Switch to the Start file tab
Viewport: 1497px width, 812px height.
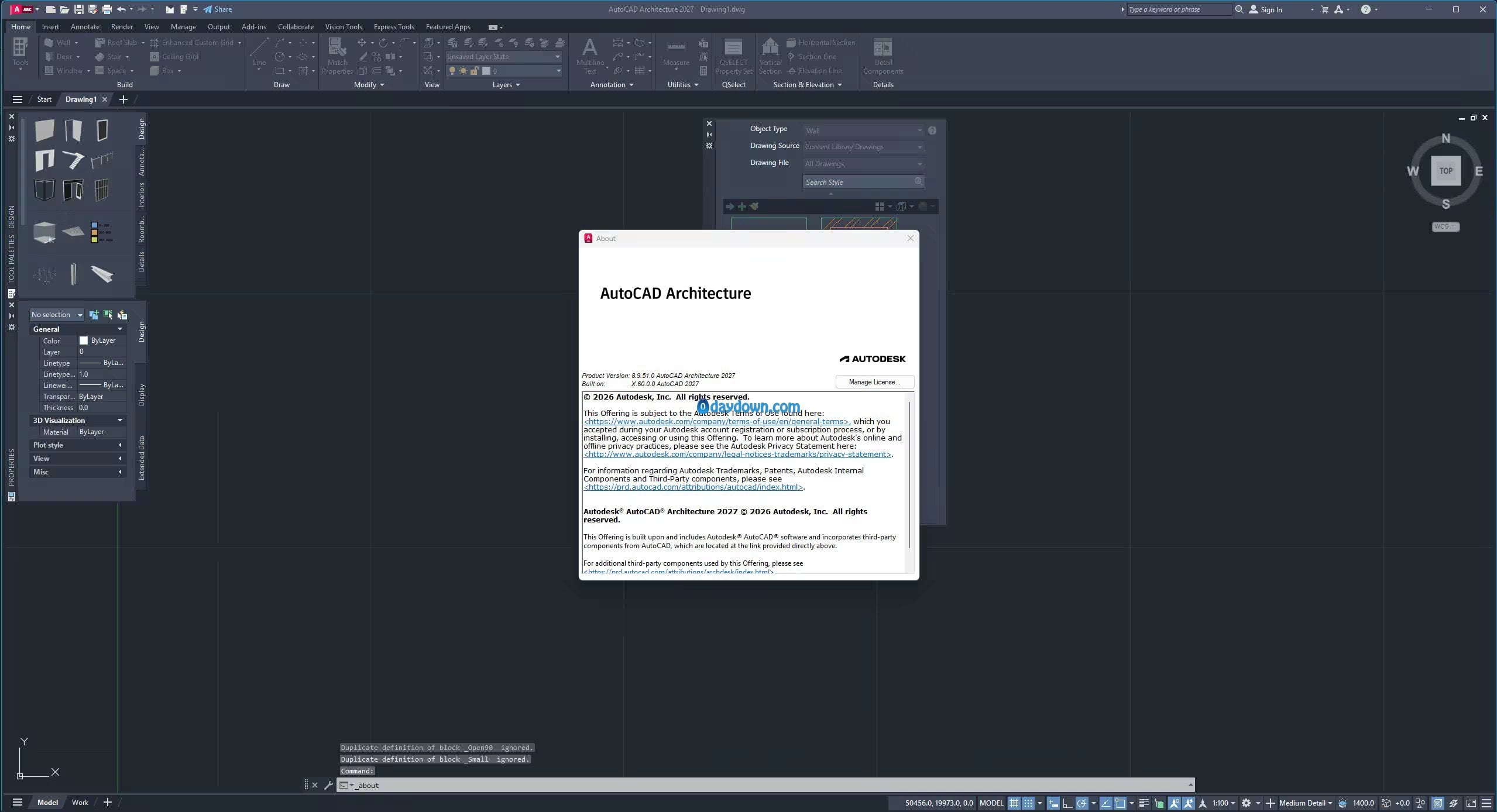tap(44, 99)
